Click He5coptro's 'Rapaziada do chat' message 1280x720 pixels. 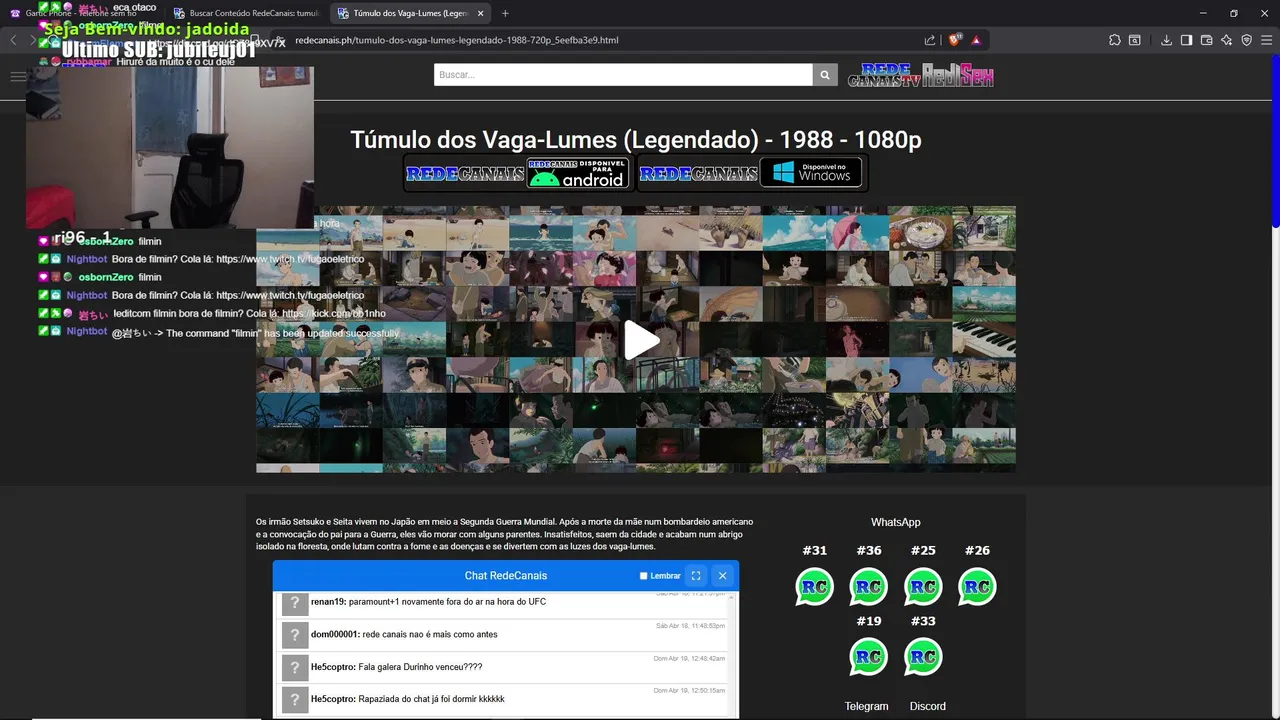(x=506, y=699)
